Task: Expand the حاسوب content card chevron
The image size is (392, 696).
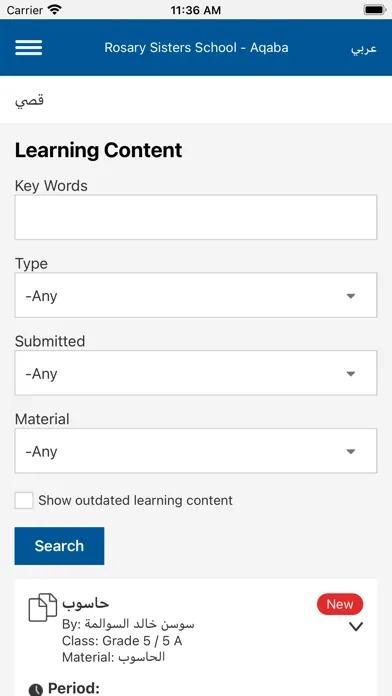Action: coord(356,627)
